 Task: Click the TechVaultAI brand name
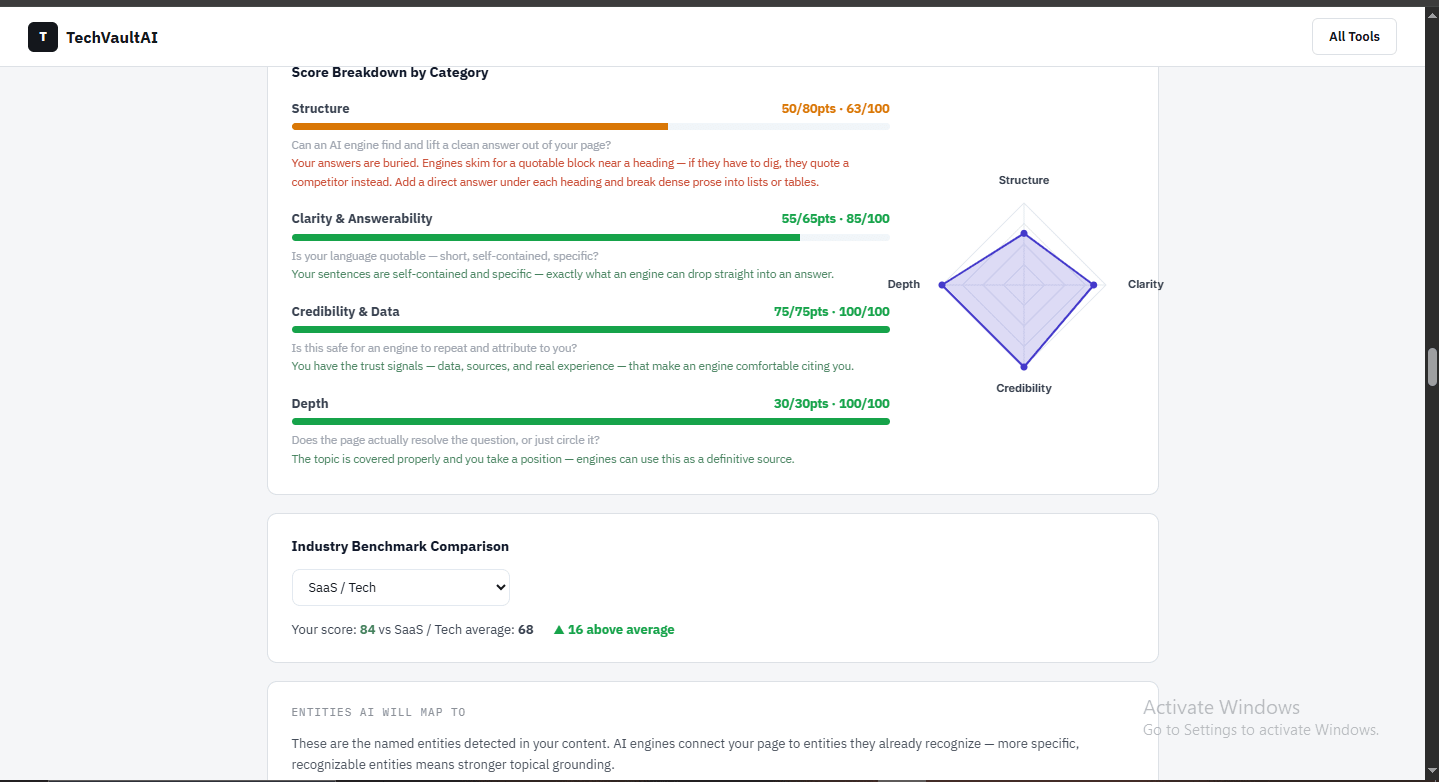112,37
